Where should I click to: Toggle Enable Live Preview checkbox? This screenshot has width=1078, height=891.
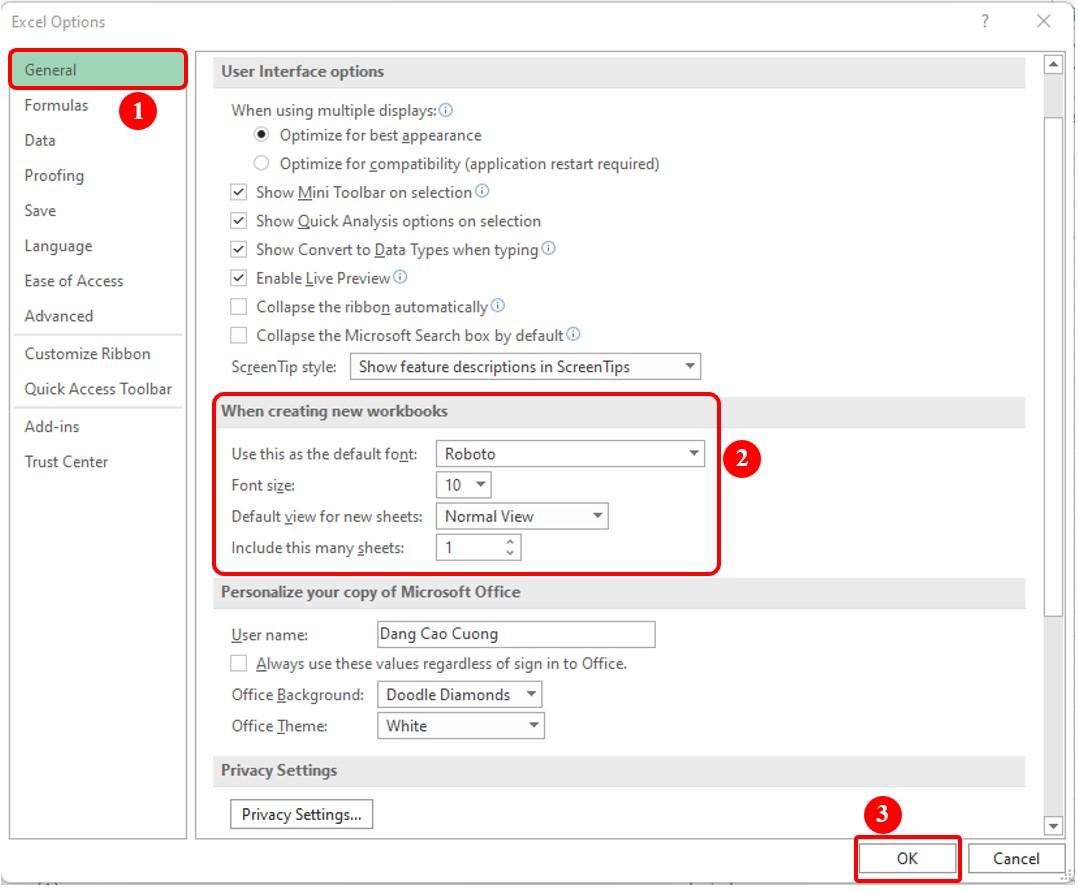coord(239,278)
